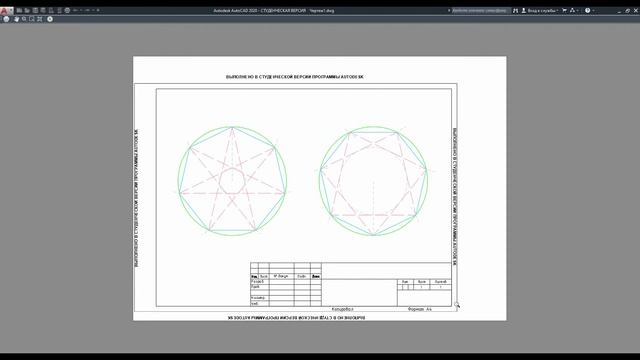Click the Save As icon in Quick Access toolbar
The width and height of the screenshot is (640, 360).
43,10
